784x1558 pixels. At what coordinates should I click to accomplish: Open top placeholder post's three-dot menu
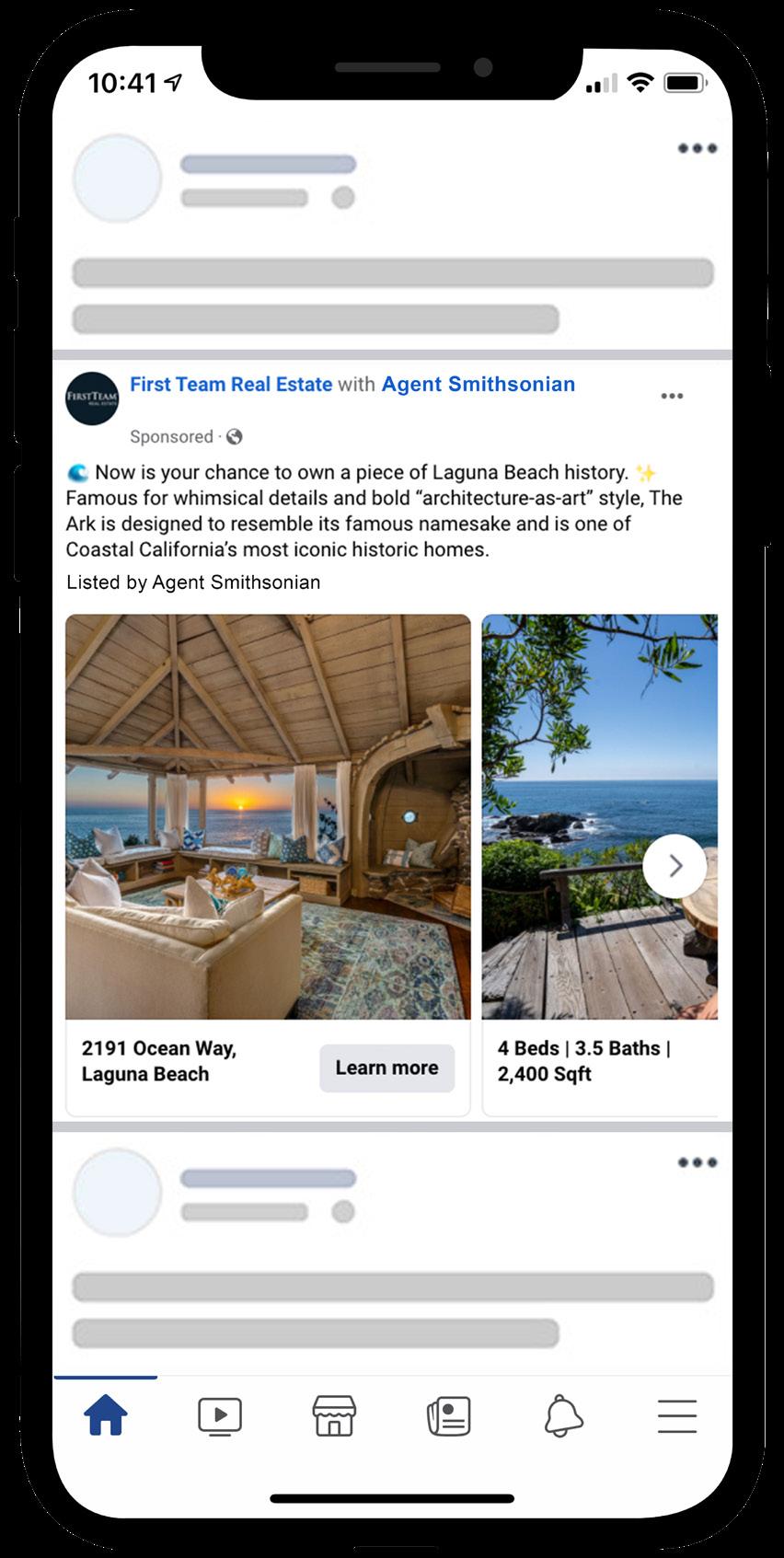click(x=697, y=148)
